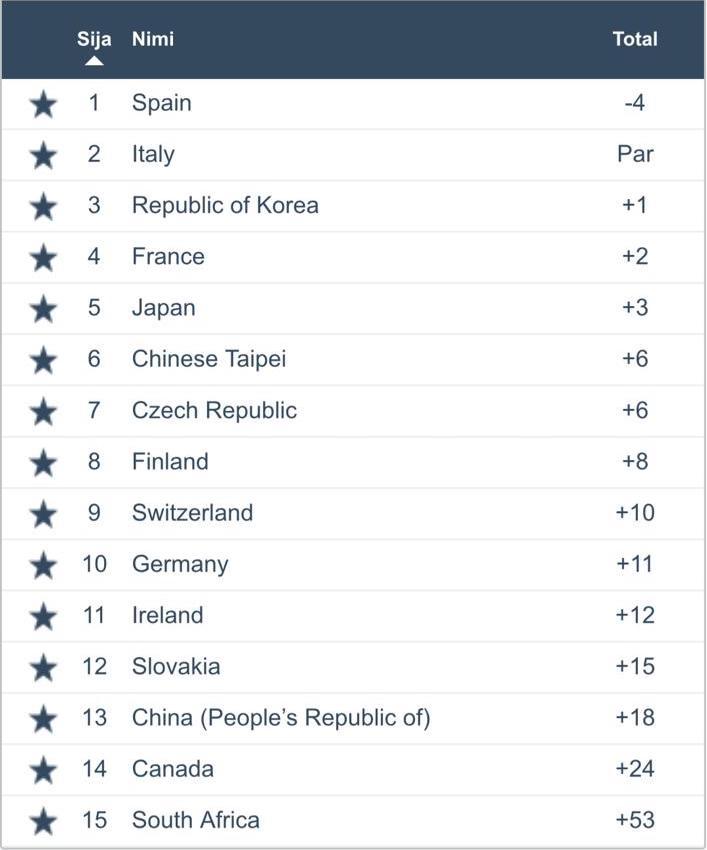This screenshot has height=850, width=707.
Task: Star Switzerland in the leaderboard
Action: (43, 513)
